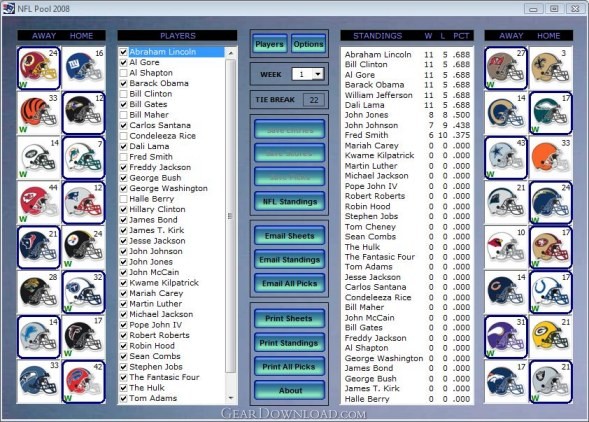
Task: Choose the Vikings helmet
Action: point(506,337)
